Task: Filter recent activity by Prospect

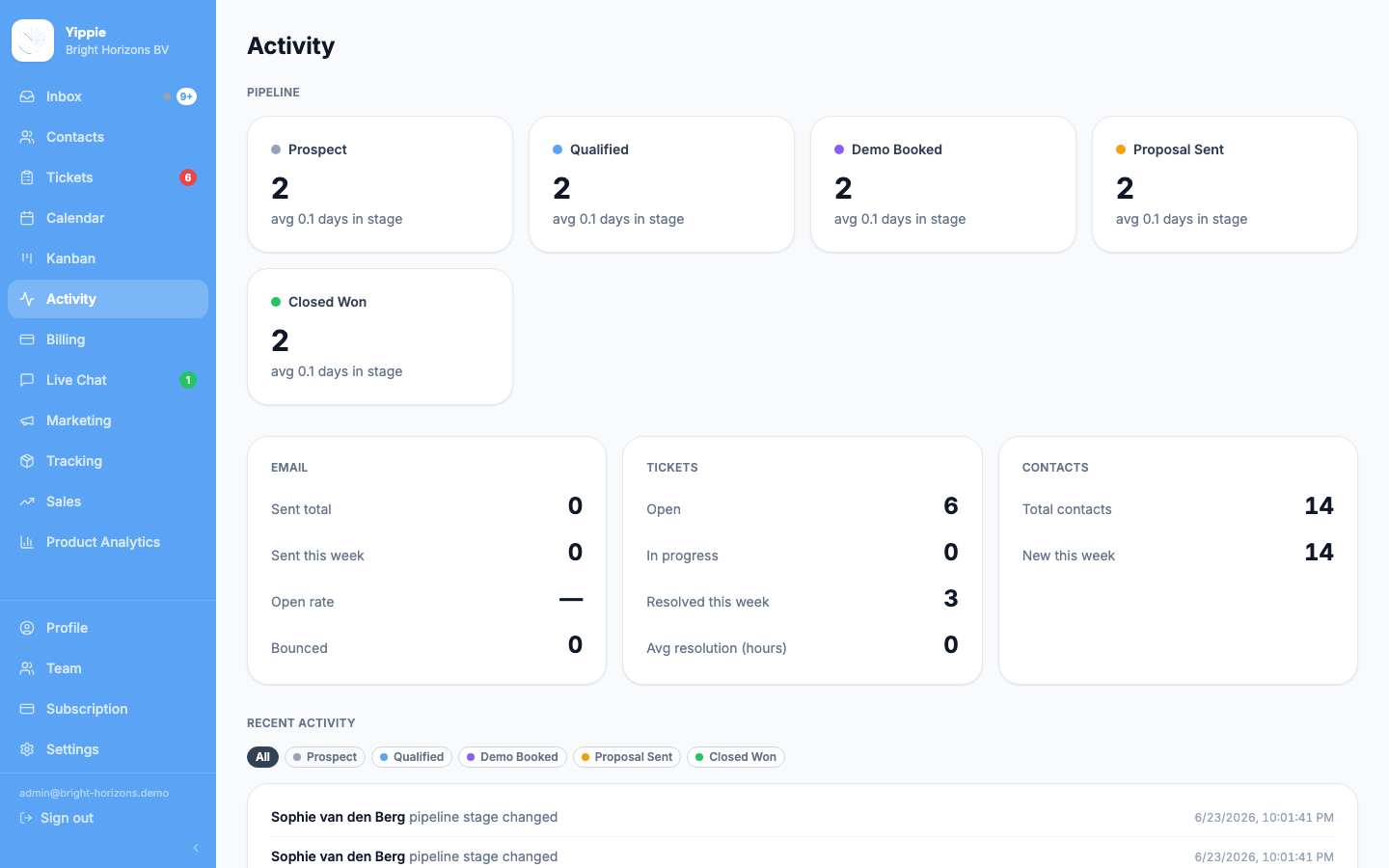Action: point(325,757)
